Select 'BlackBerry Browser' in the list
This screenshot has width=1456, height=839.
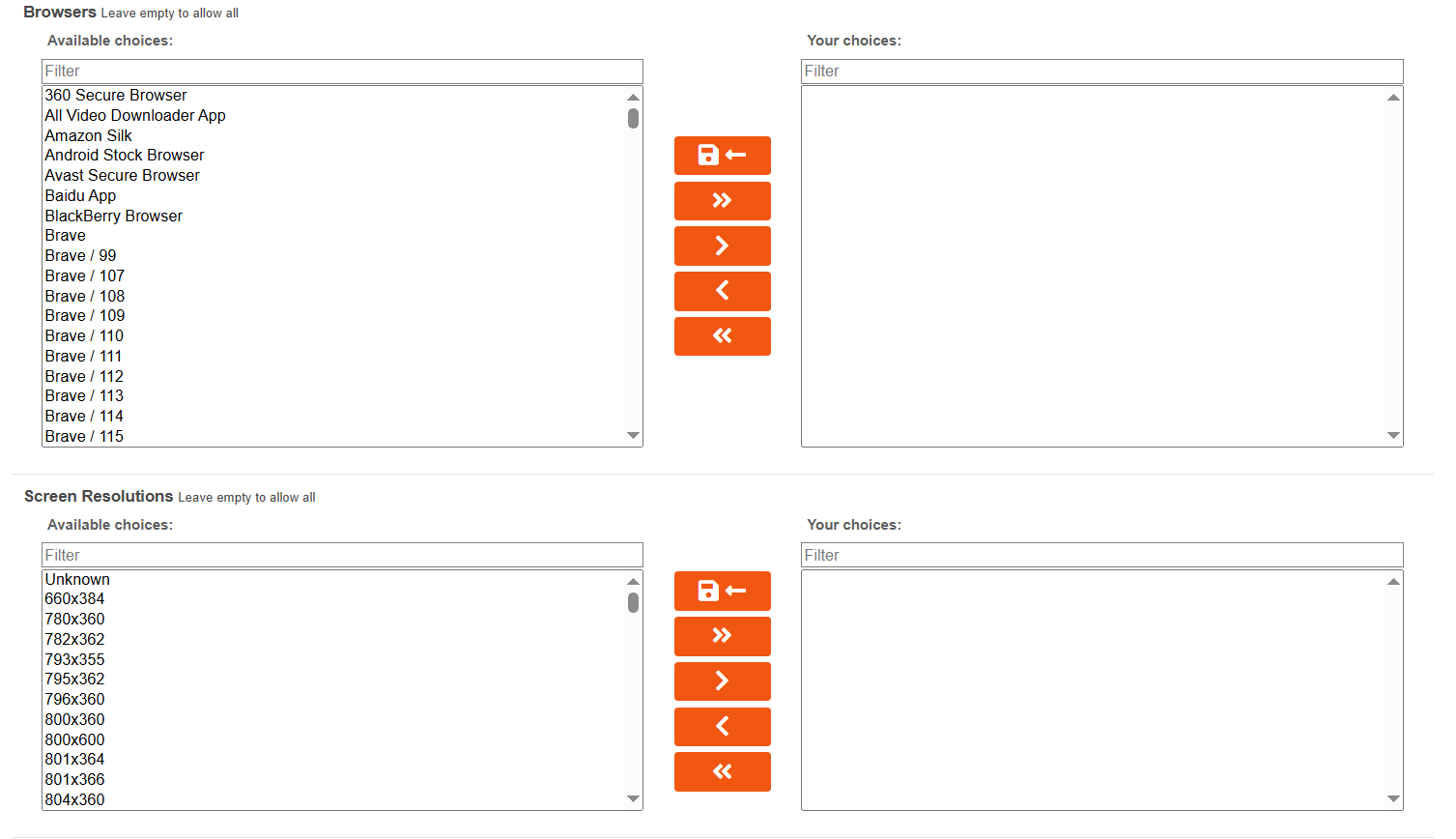tap(334, 217)
